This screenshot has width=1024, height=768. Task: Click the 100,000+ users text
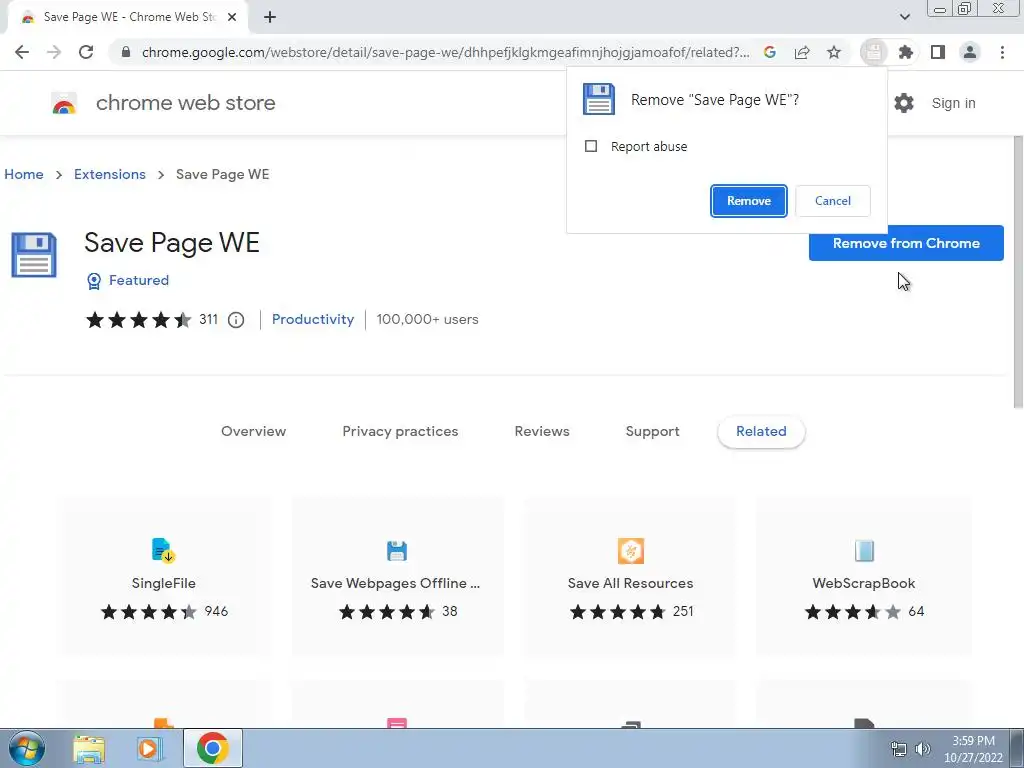[x=427, y=319]
